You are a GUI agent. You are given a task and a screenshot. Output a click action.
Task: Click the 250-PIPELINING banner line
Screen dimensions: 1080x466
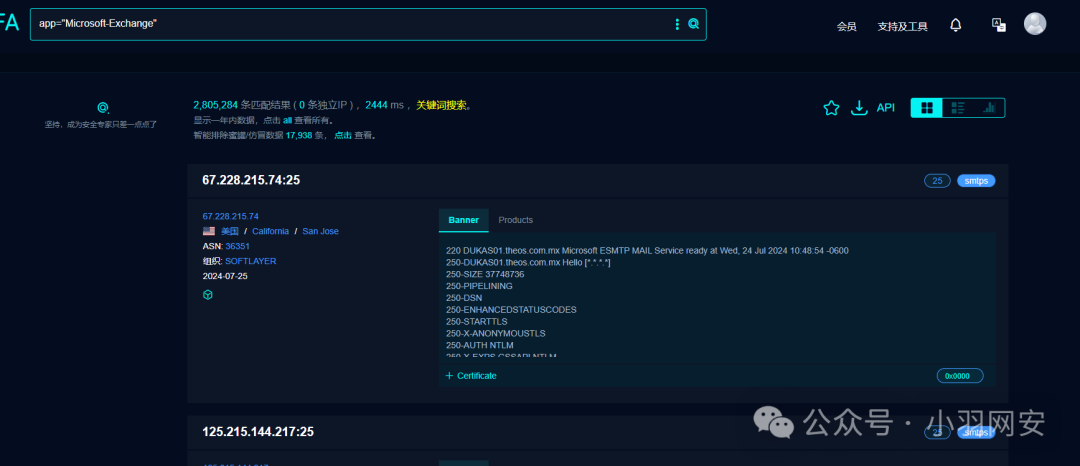click(479, 286)
